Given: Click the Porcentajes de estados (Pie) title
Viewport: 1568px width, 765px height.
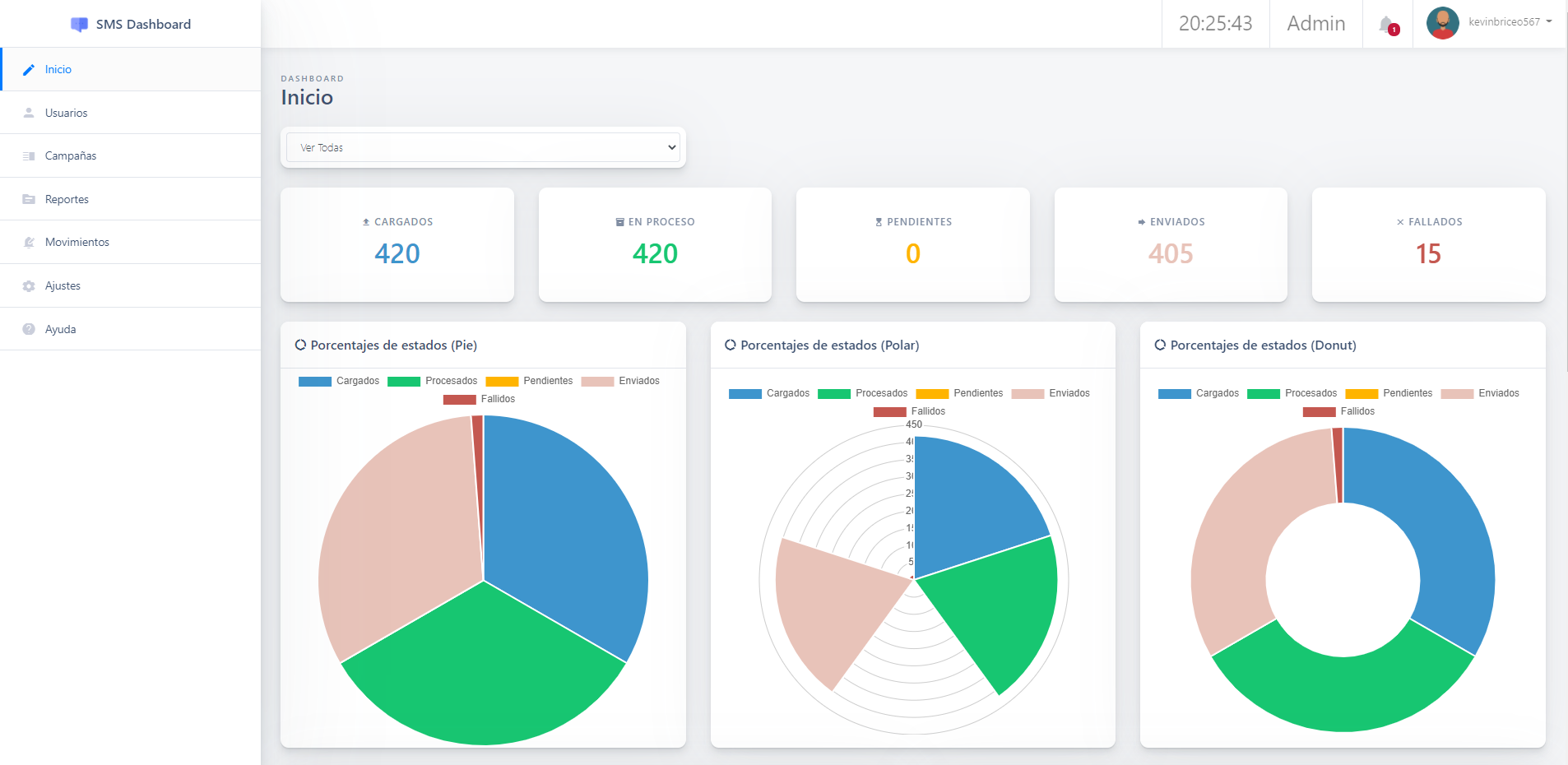Looking at the screenshot, I should [394, 345].
